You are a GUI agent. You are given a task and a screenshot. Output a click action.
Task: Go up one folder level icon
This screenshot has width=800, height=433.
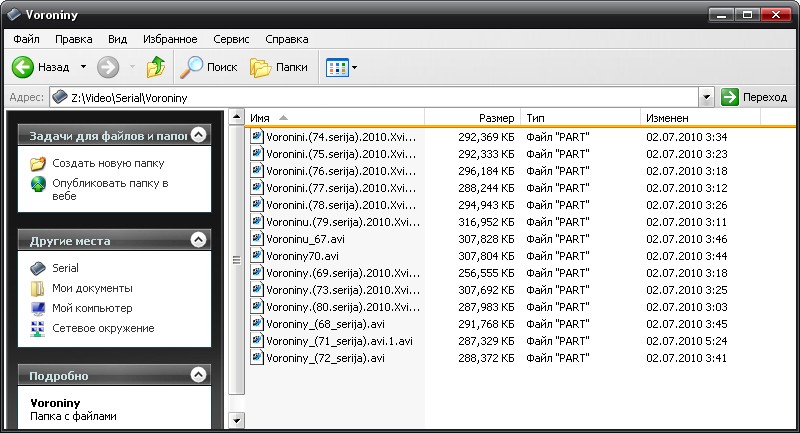[156, 67]
